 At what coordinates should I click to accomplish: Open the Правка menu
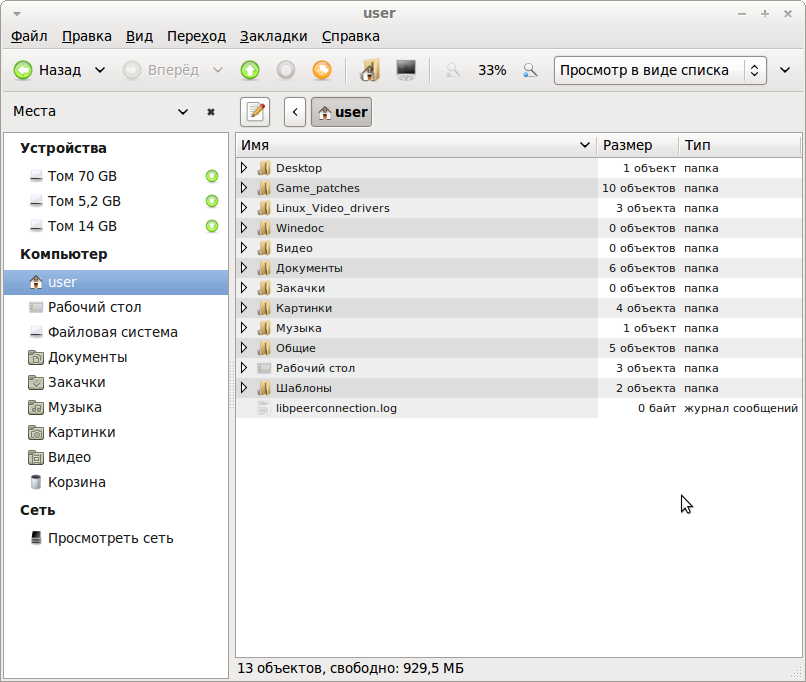tap(87, 36)
